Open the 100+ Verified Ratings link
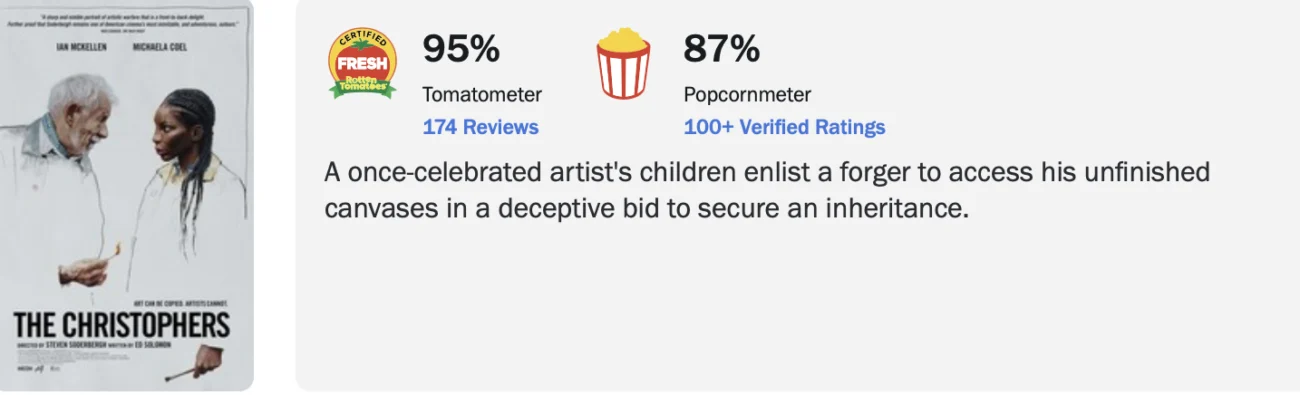 784,127
